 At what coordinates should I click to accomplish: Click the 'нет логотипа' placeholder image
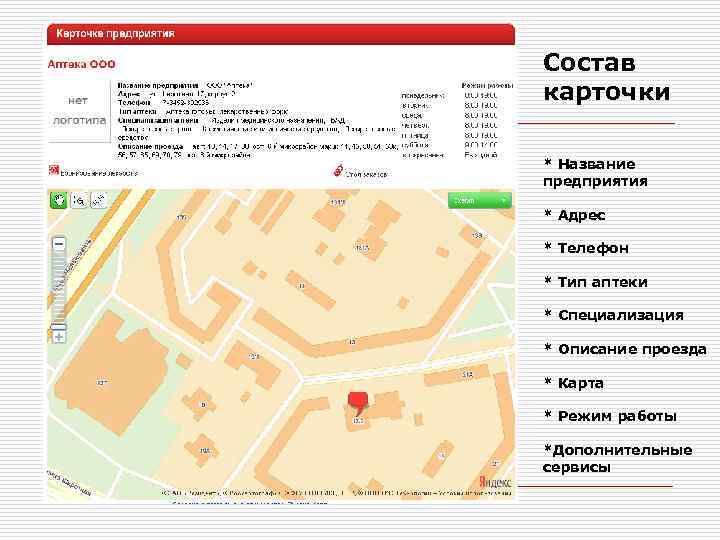[x=79, y=111]
